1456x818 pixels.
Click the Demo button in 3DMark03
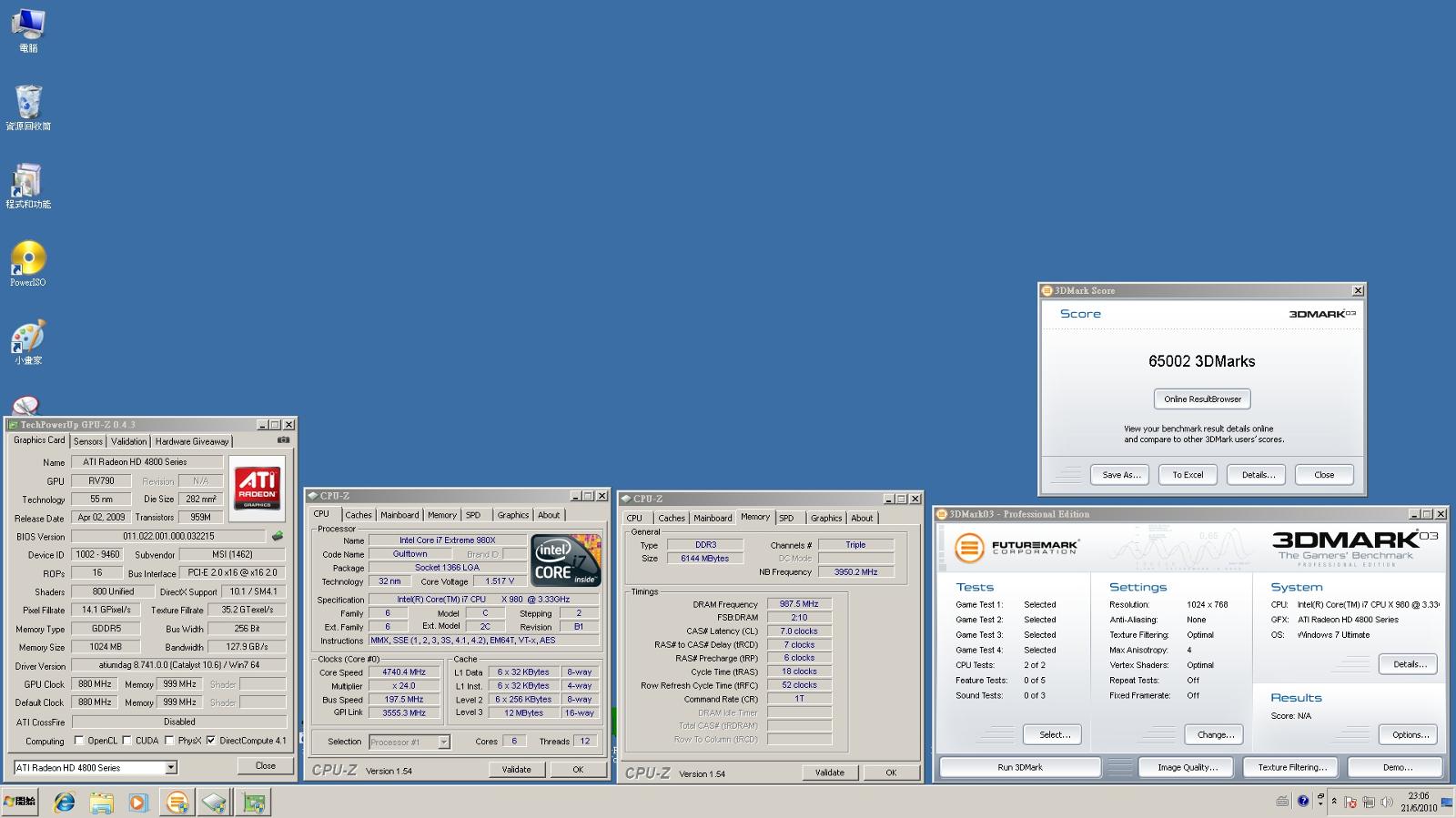pos(1397,767)
